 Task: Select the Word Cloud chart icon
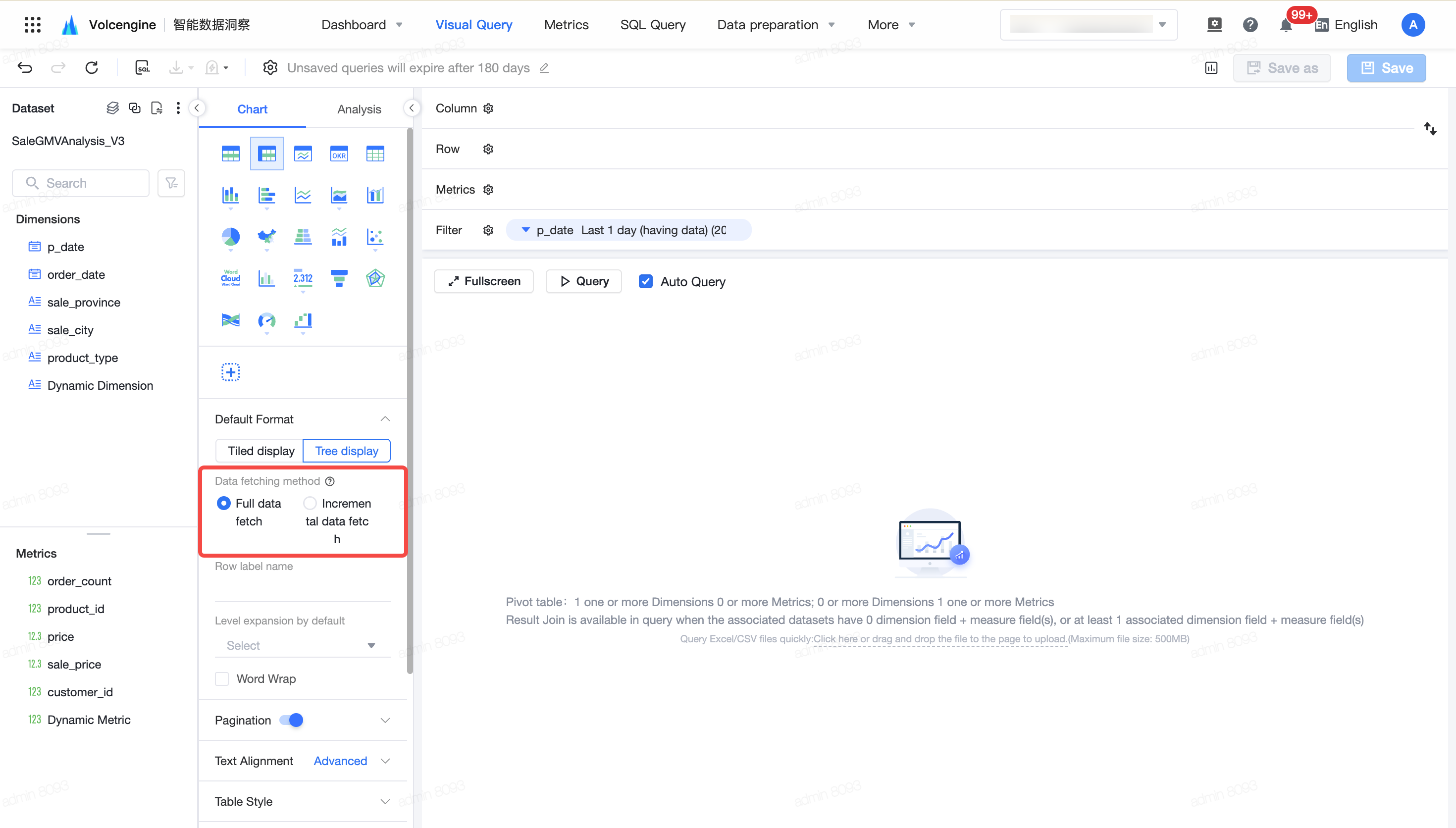230,278
